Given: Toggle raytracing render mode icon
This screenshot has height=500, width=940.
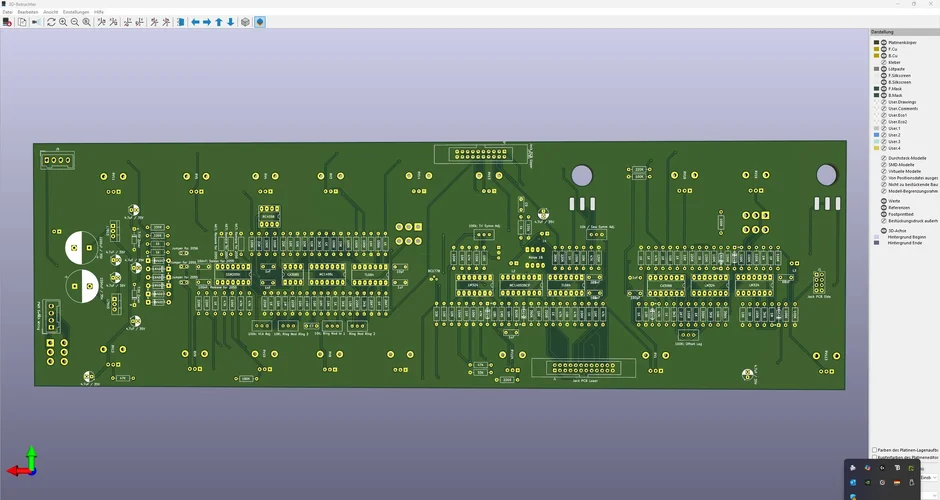Looking at the screenshot, I should click(x=36, y=22).
